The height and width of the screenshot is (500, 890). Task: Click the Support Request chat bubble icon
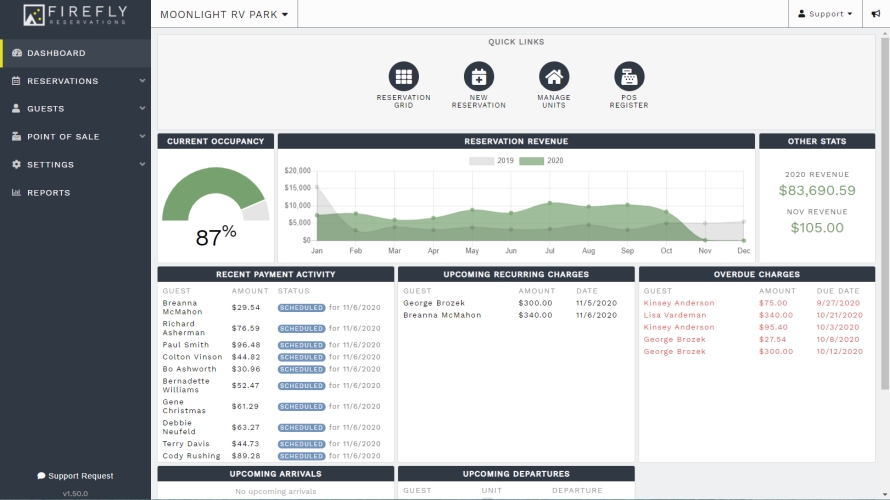pos(41,476)
